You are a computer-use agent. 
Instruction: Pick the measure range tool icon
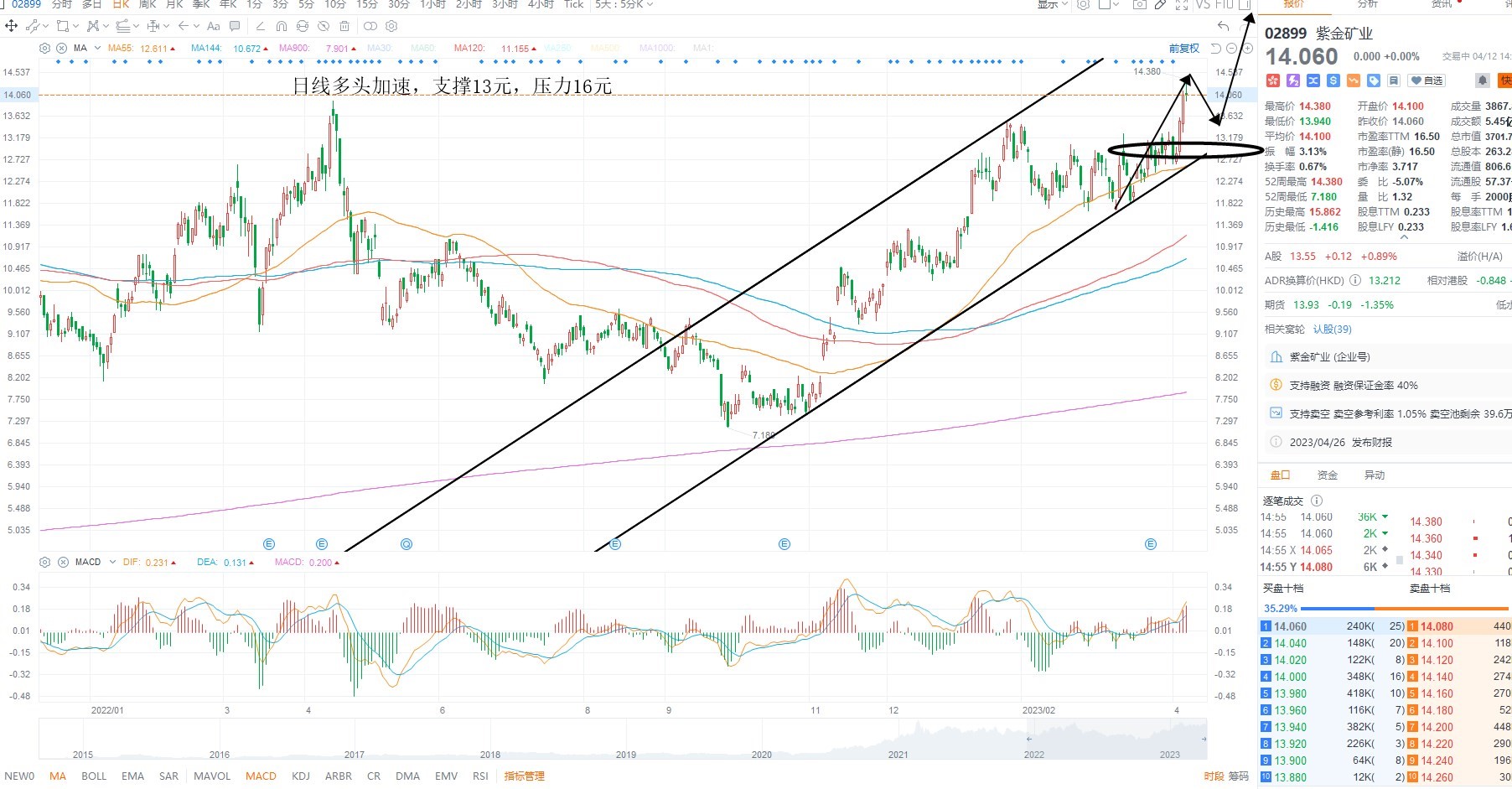click(x=153, y=26)
